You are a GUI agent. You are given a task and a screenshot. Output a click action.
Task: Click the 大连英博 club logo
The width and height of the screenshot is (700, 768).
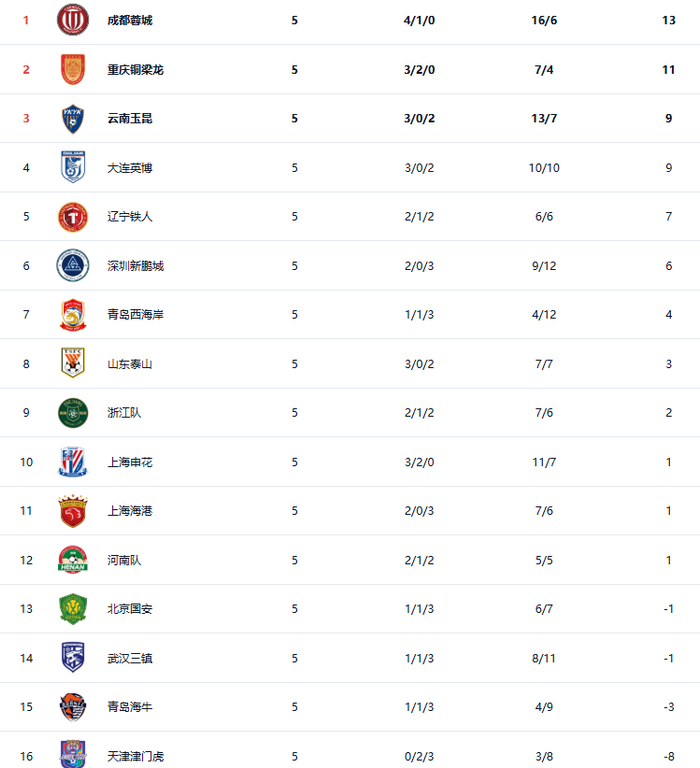pos(72,167)
